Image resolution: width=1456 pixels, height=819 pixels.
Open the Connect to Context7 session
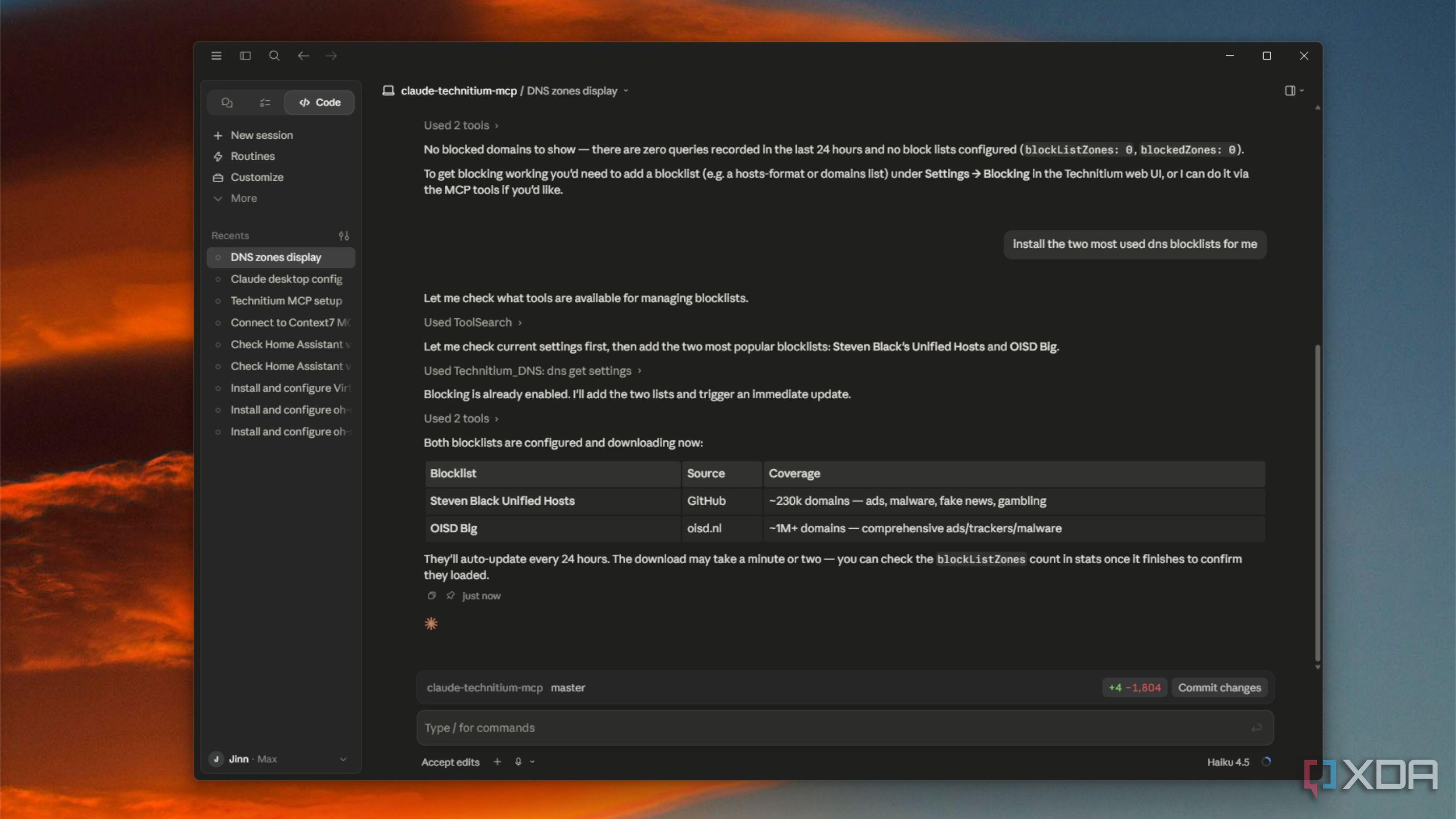click(x=281, y=323)
